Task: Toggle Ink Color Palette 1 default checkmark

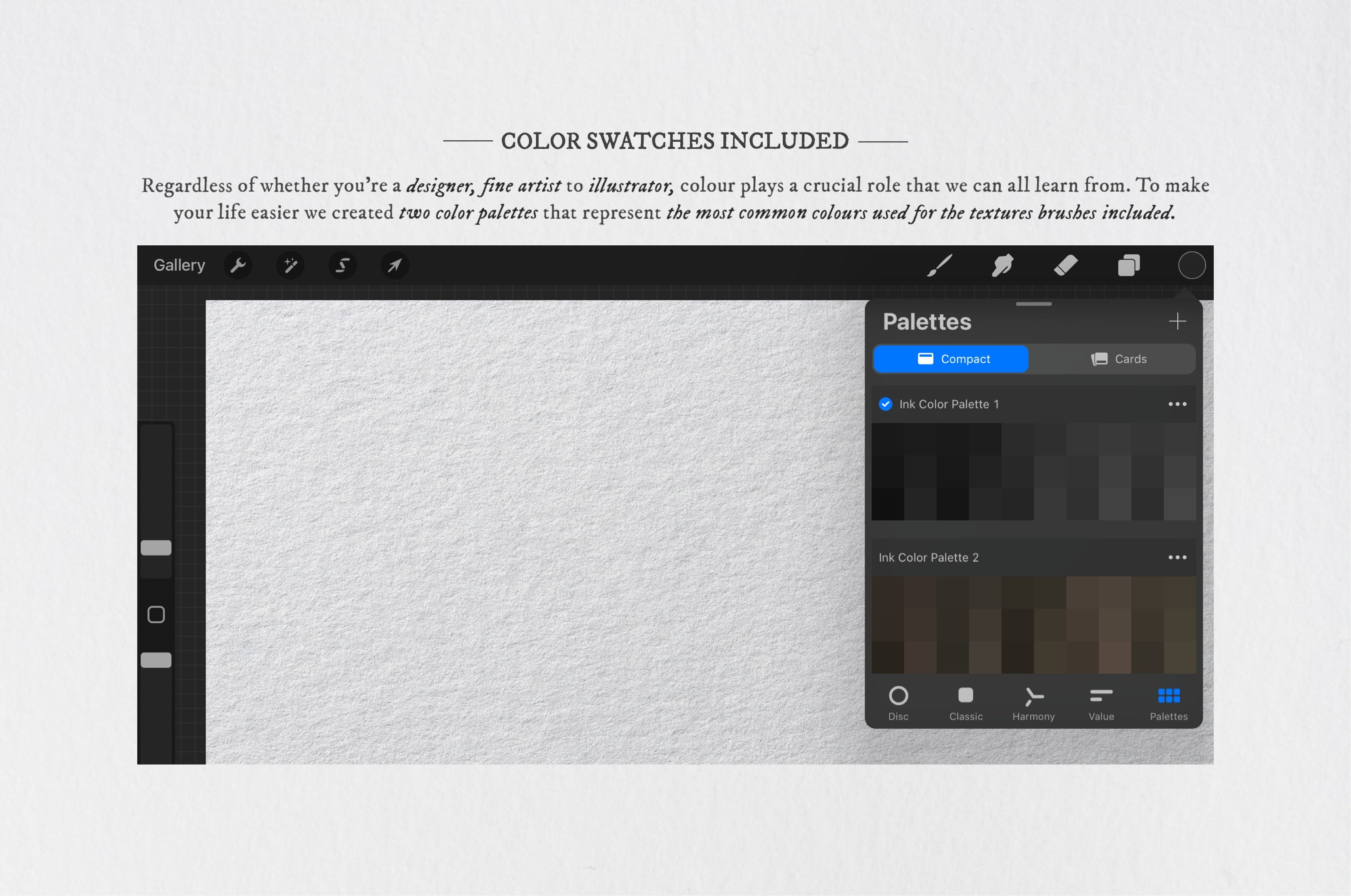Action: point(886,404)
